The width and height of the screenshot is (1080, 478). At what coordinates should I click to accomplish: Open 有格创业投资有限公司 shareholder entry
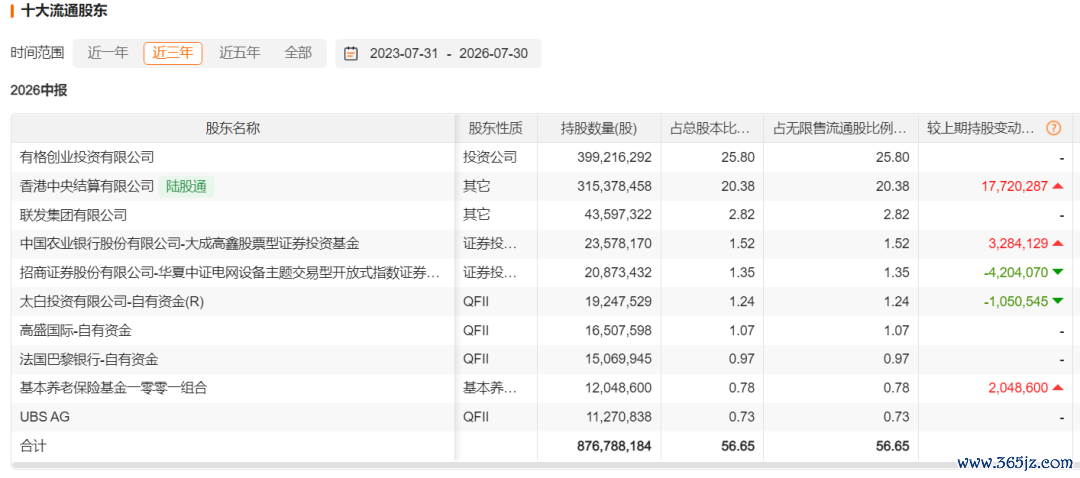coord(87,157)
